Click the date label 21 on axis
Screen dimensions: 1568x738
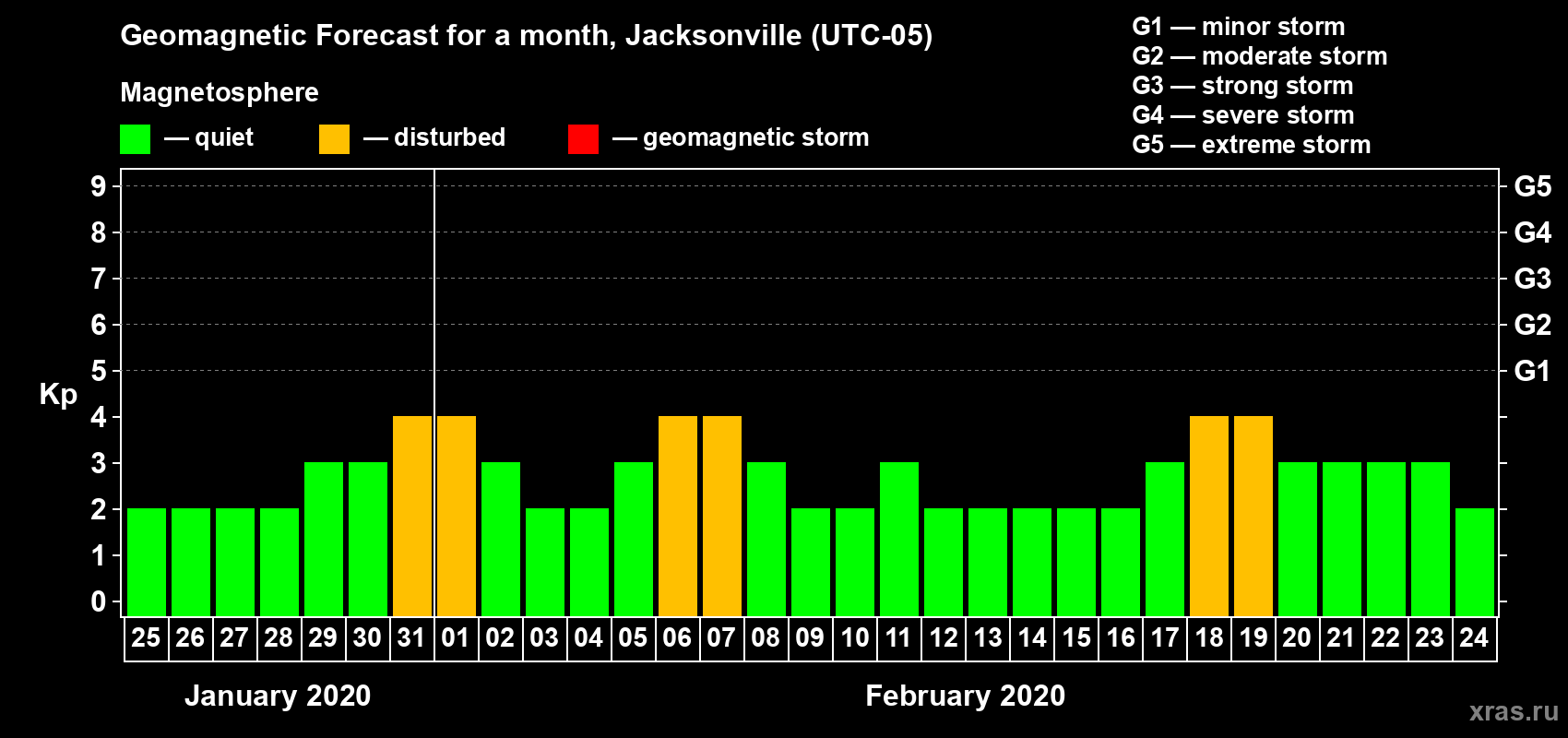1341,637
